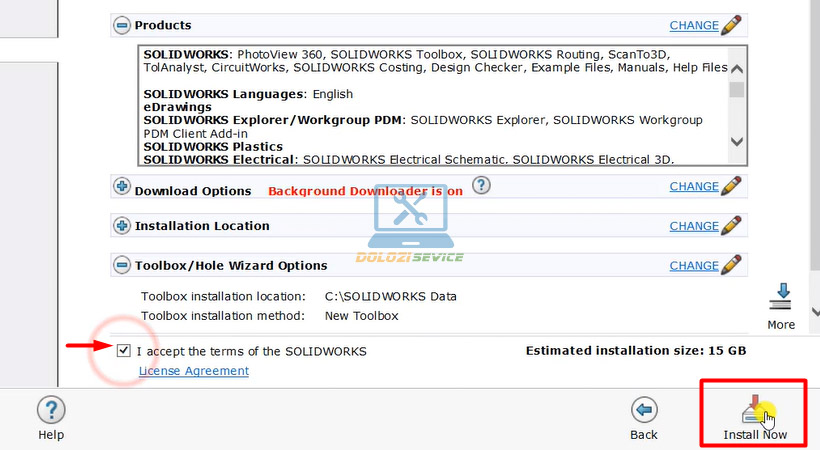The height and width of the screenshot is (450, 820).
Task: Click 'Toolbox installation location:' label
Action: pos(223,297)
